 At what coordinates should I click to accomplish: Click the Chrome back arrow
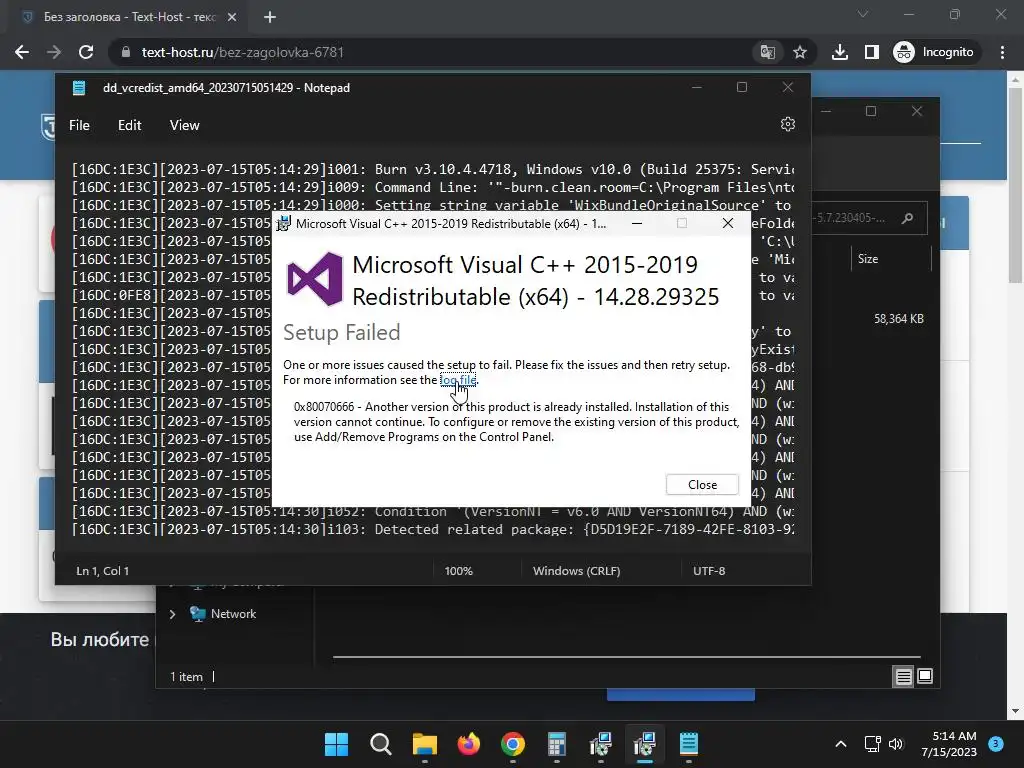(x=22, y=52)
